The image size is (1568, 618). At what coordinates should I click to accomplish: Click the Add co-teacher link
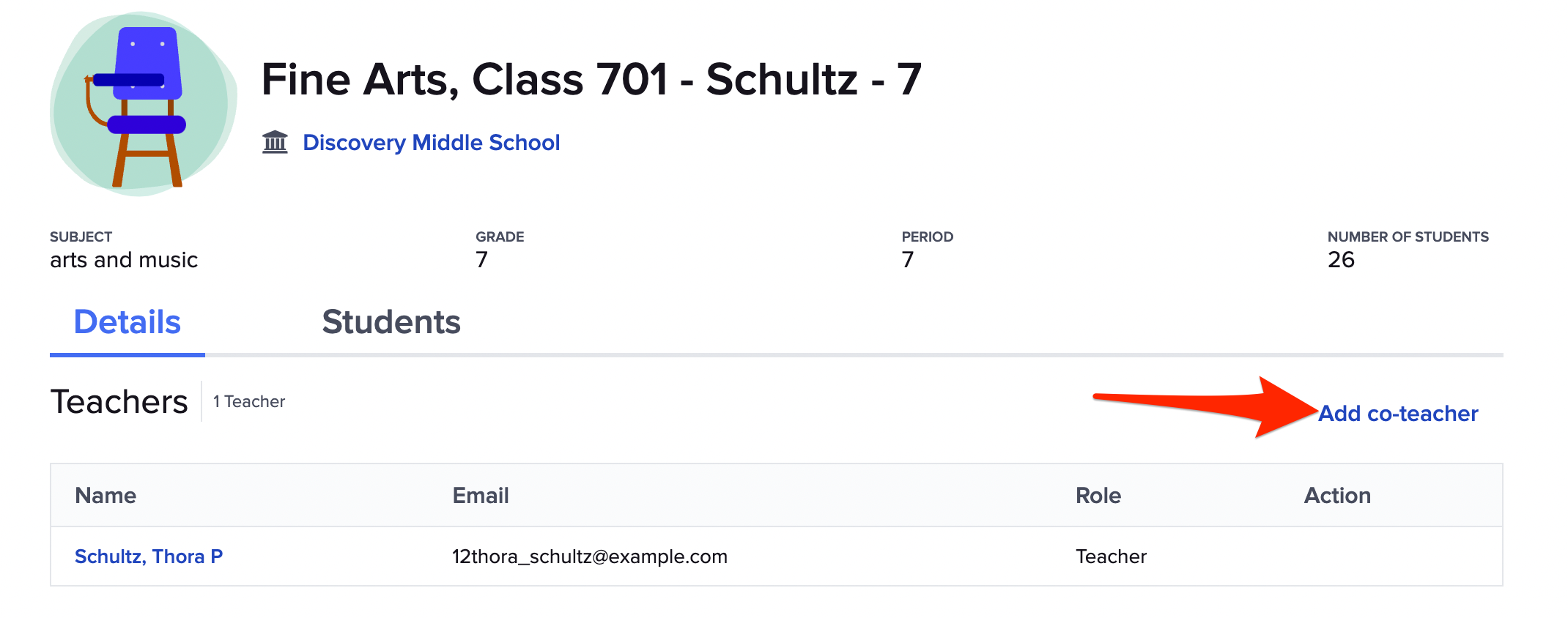1397,414
